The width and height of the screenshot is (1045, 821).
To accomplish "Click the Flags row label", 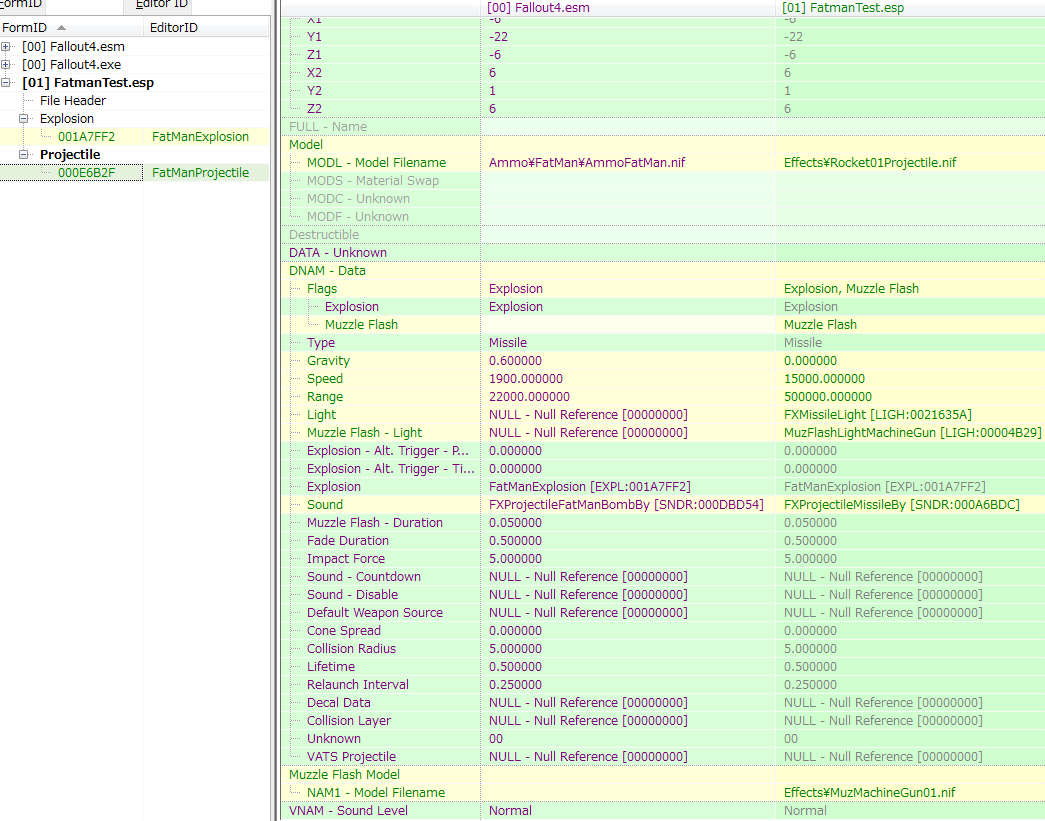I will coord(322,289).
